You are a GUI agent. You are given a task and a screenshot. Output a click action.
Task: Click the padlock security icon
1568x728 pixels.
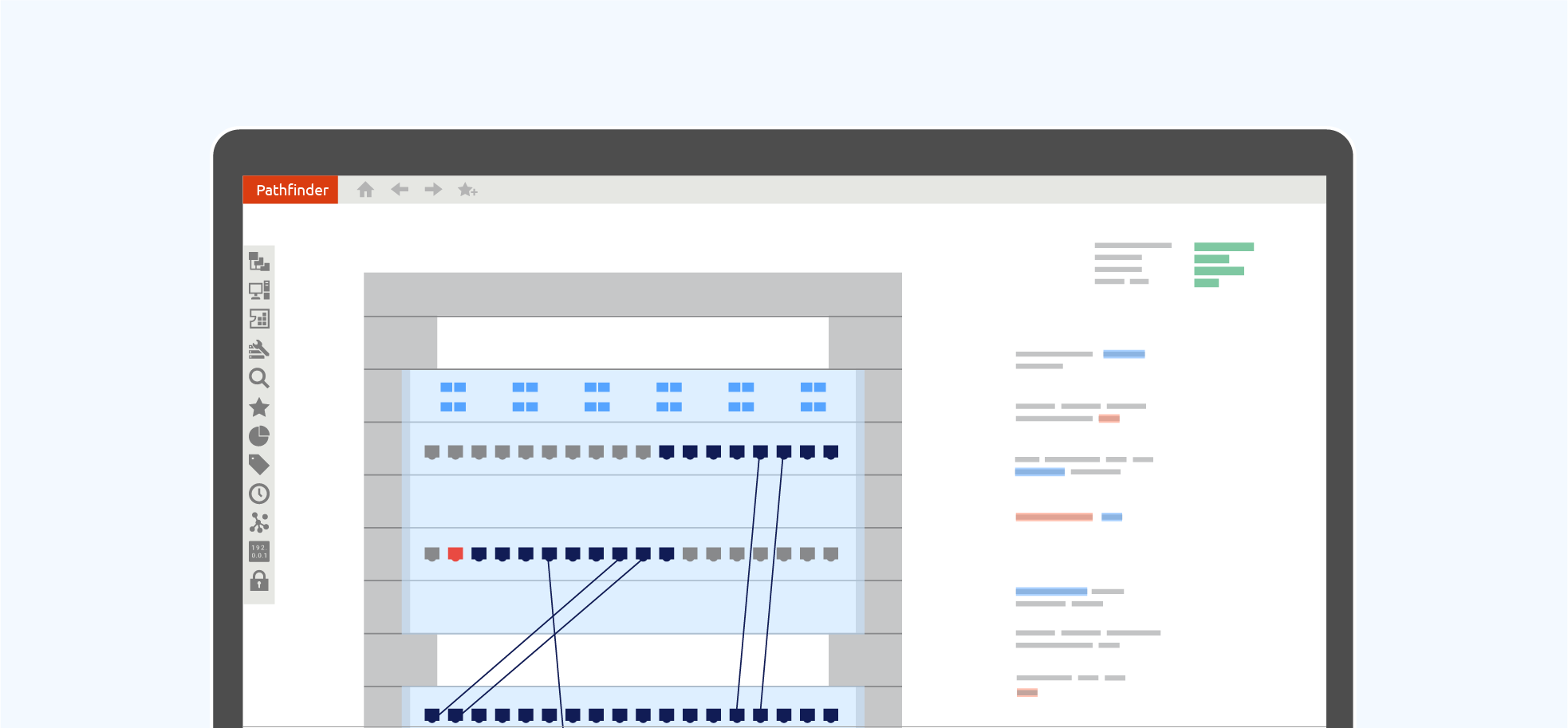coord(259,580)
